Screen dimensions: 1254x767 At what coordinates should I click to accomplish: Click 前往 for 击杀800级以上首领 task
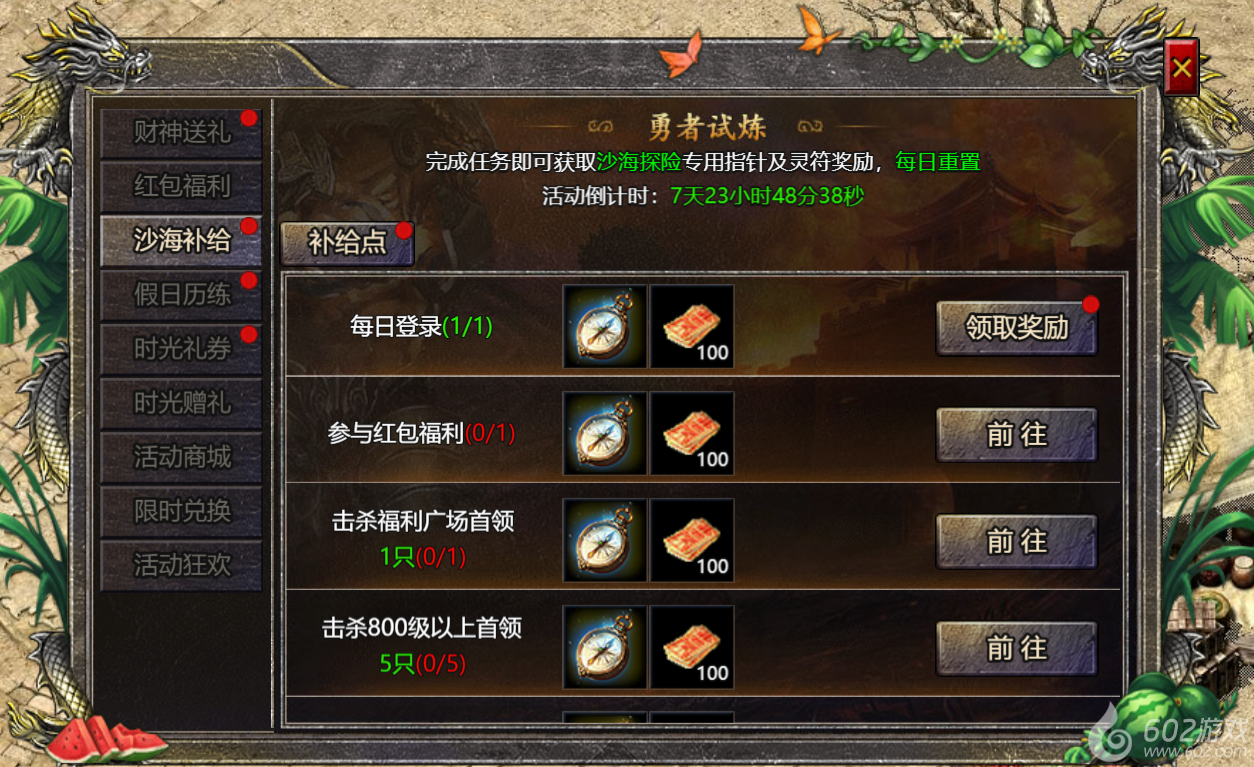pyautogui.click(x=1017, y=649)
